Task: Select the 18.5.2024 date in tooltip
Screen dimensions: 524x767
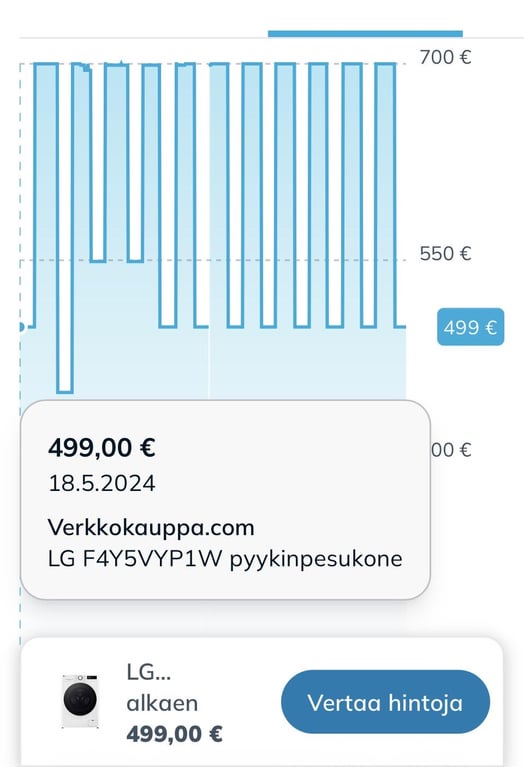Action: pyautogui.click(x=102, y=483)
